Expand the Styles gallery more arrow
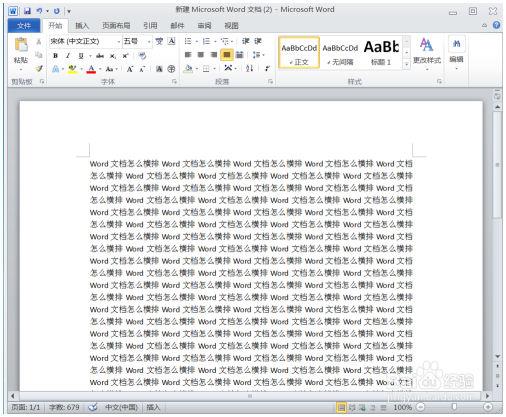This screenshot has width=506, height=417. pos(406,64)
